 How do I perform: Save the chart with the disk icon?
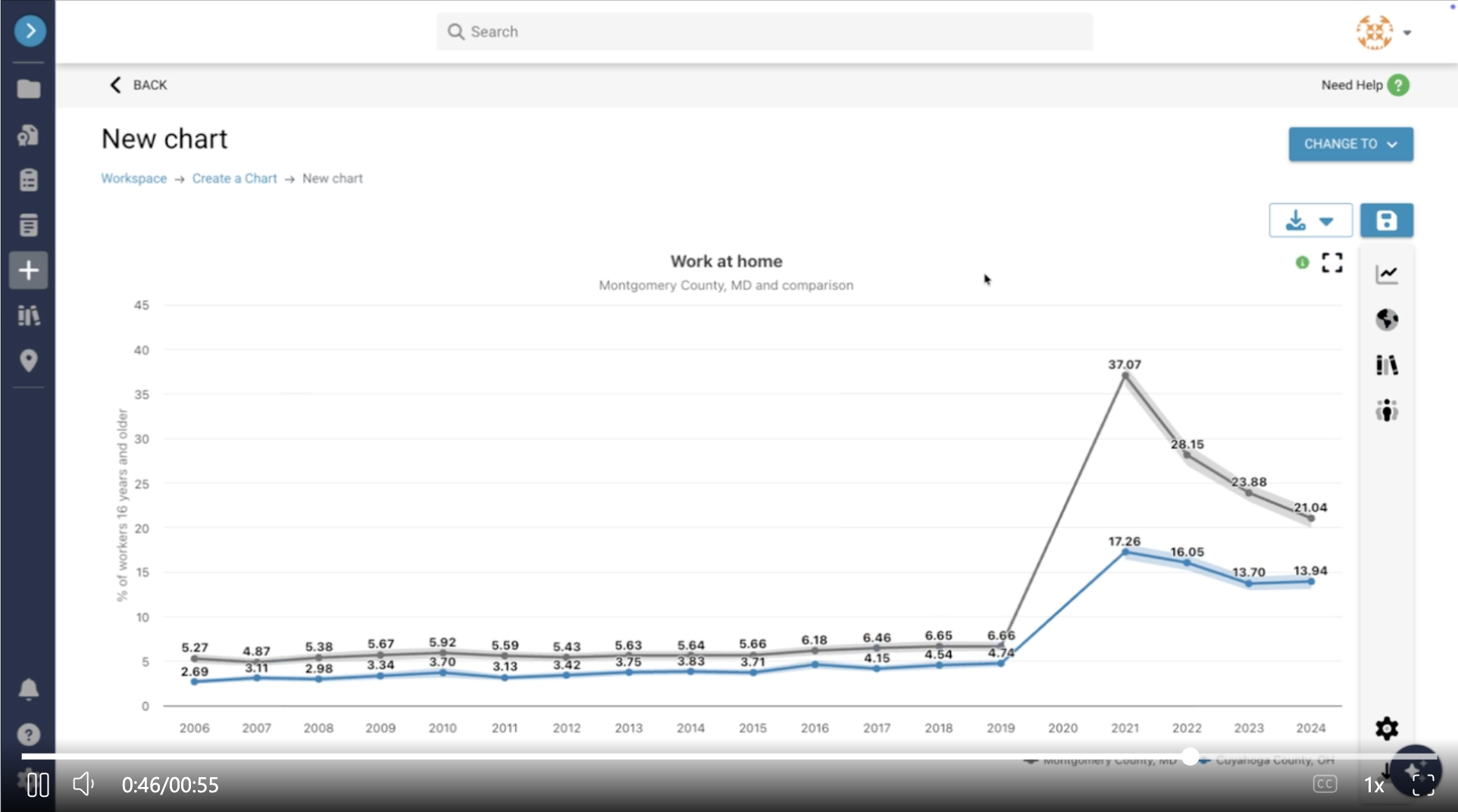tap(1386, 220)
